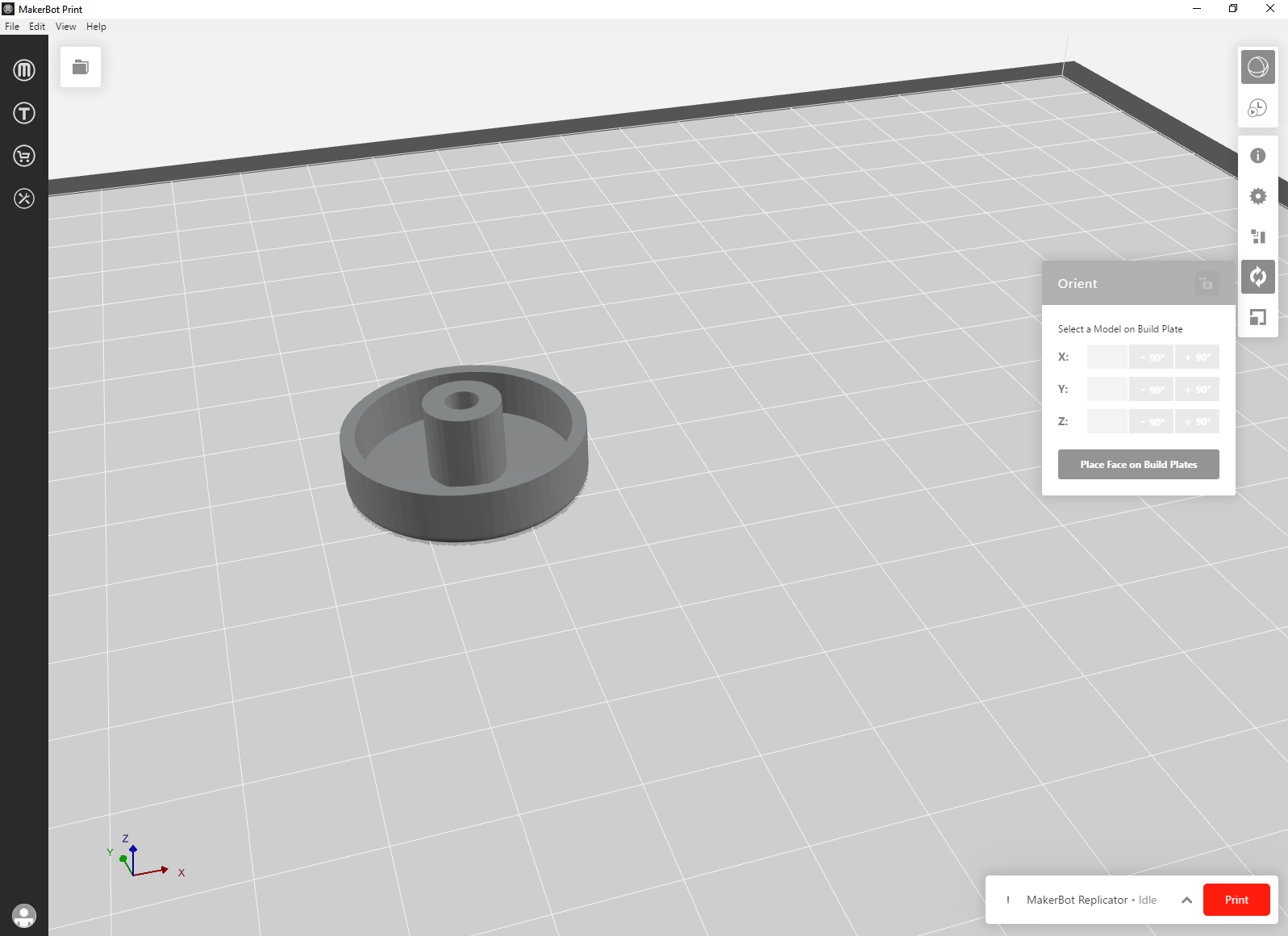Open the user account avatar icon
This screenshot has height=936, width=1288.
24,916
